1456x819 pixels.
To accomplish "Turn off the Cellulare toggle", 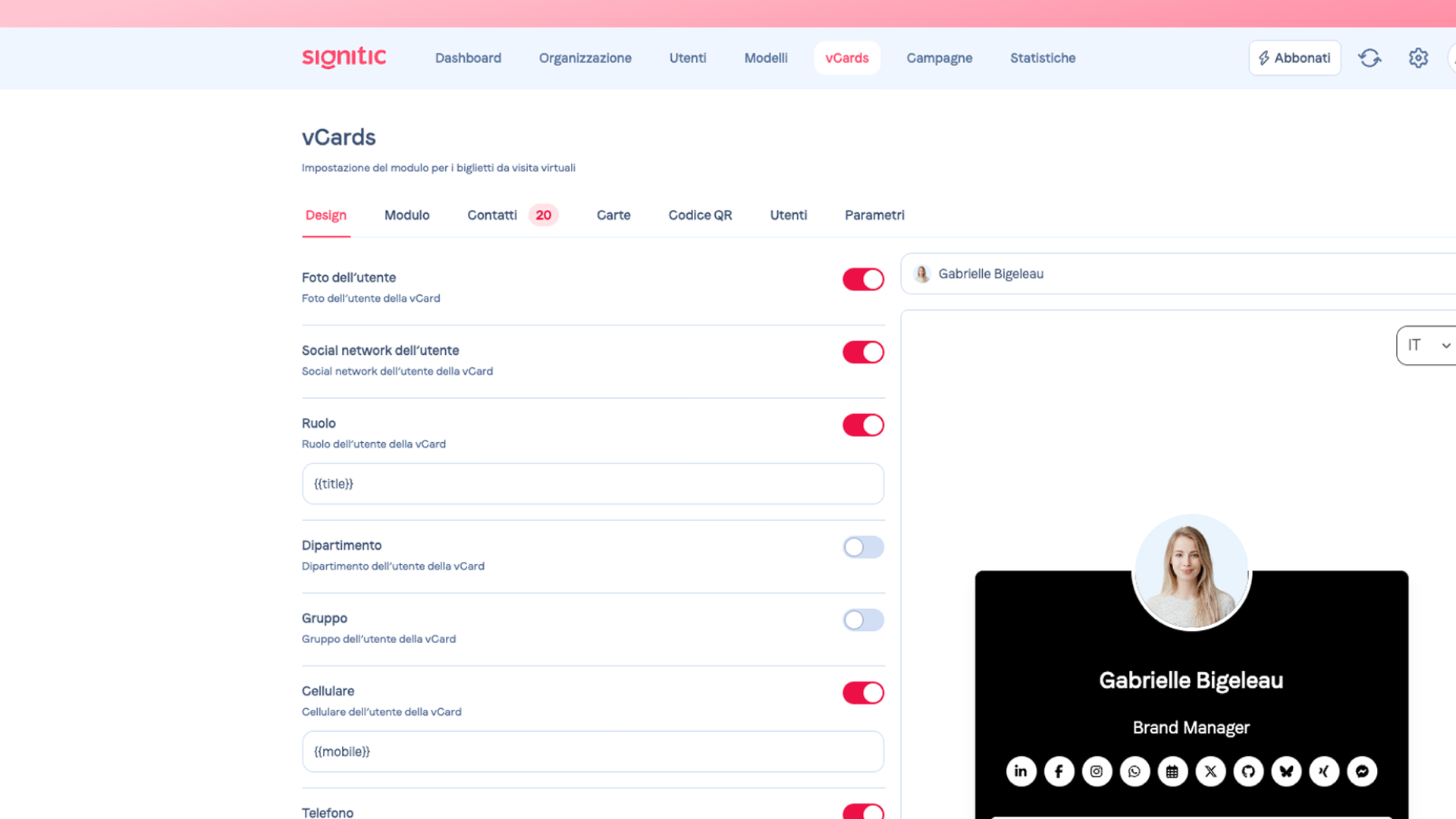I will coord(863,692).
